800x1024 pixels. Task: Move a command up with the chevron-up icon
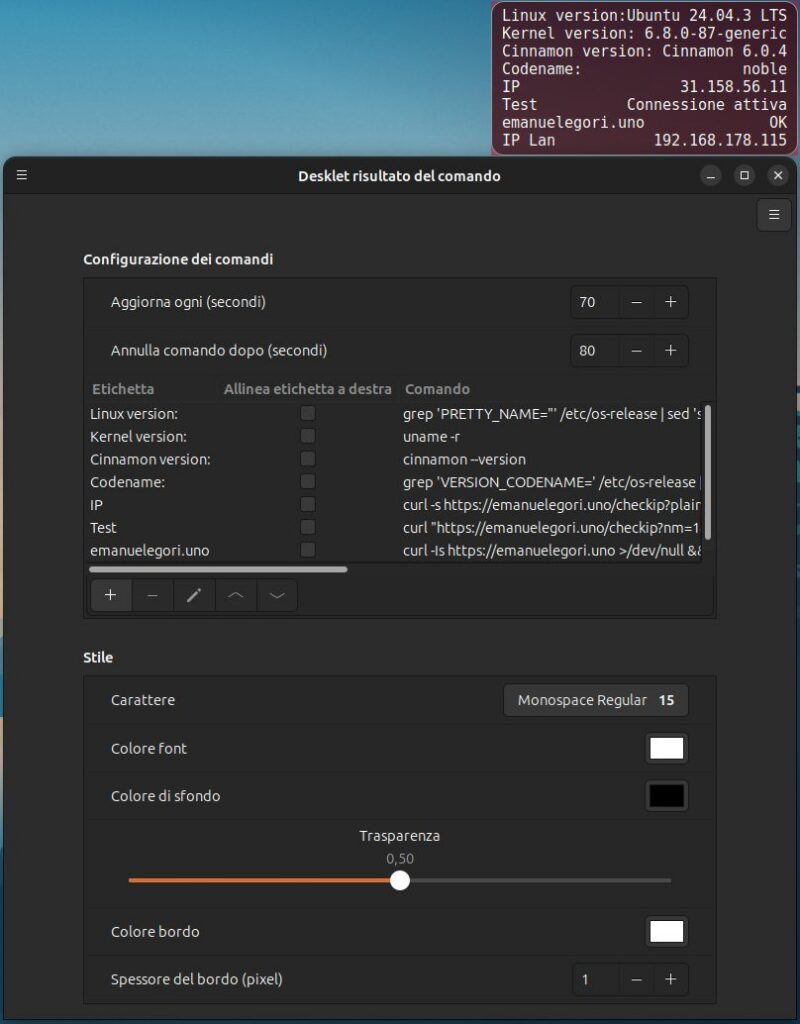236,595
